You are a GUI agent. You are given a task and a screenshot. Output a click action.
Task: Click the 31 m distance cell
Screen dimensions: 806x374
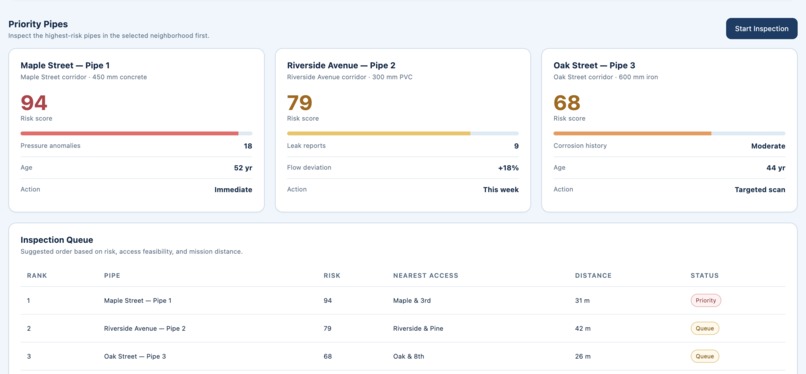pos(582,301)
